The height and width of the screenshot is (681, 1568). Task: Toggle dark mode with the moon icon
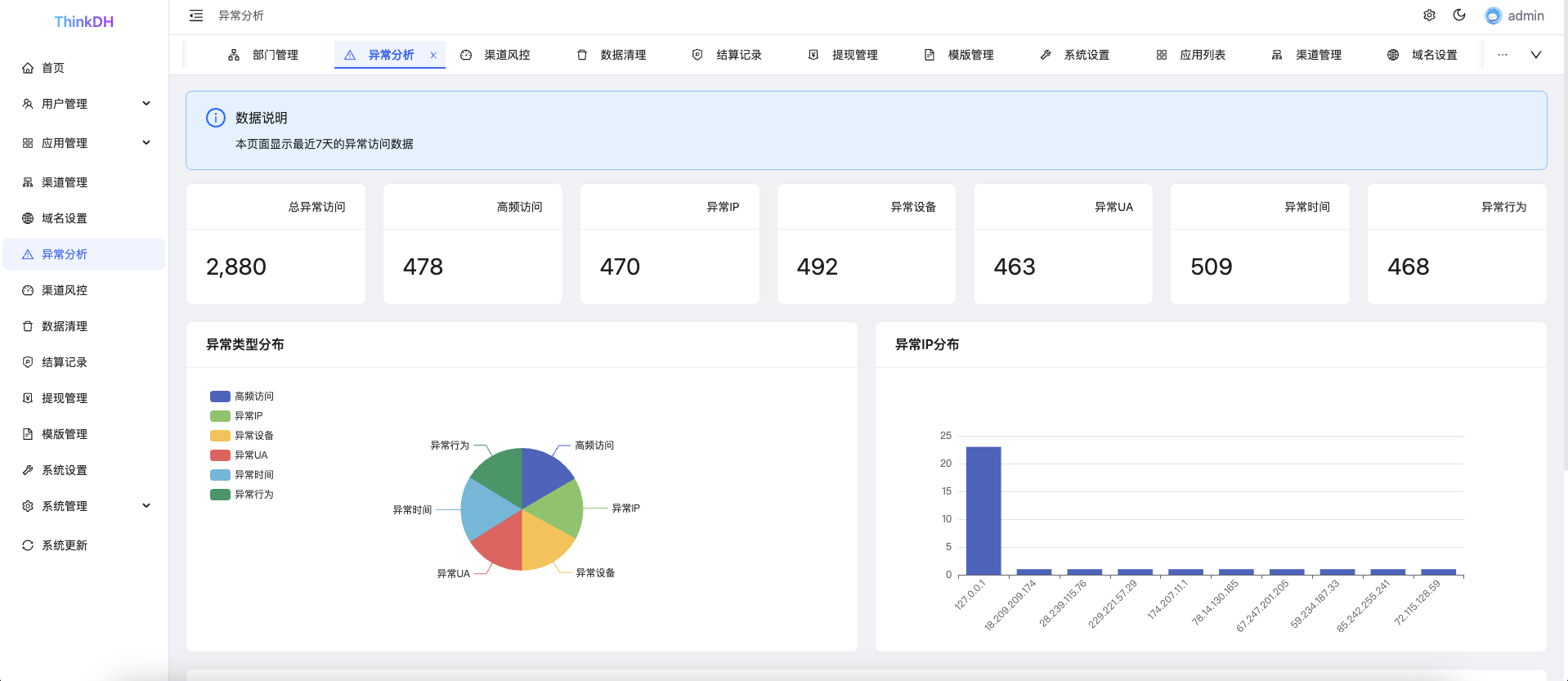pos(1459,16)
